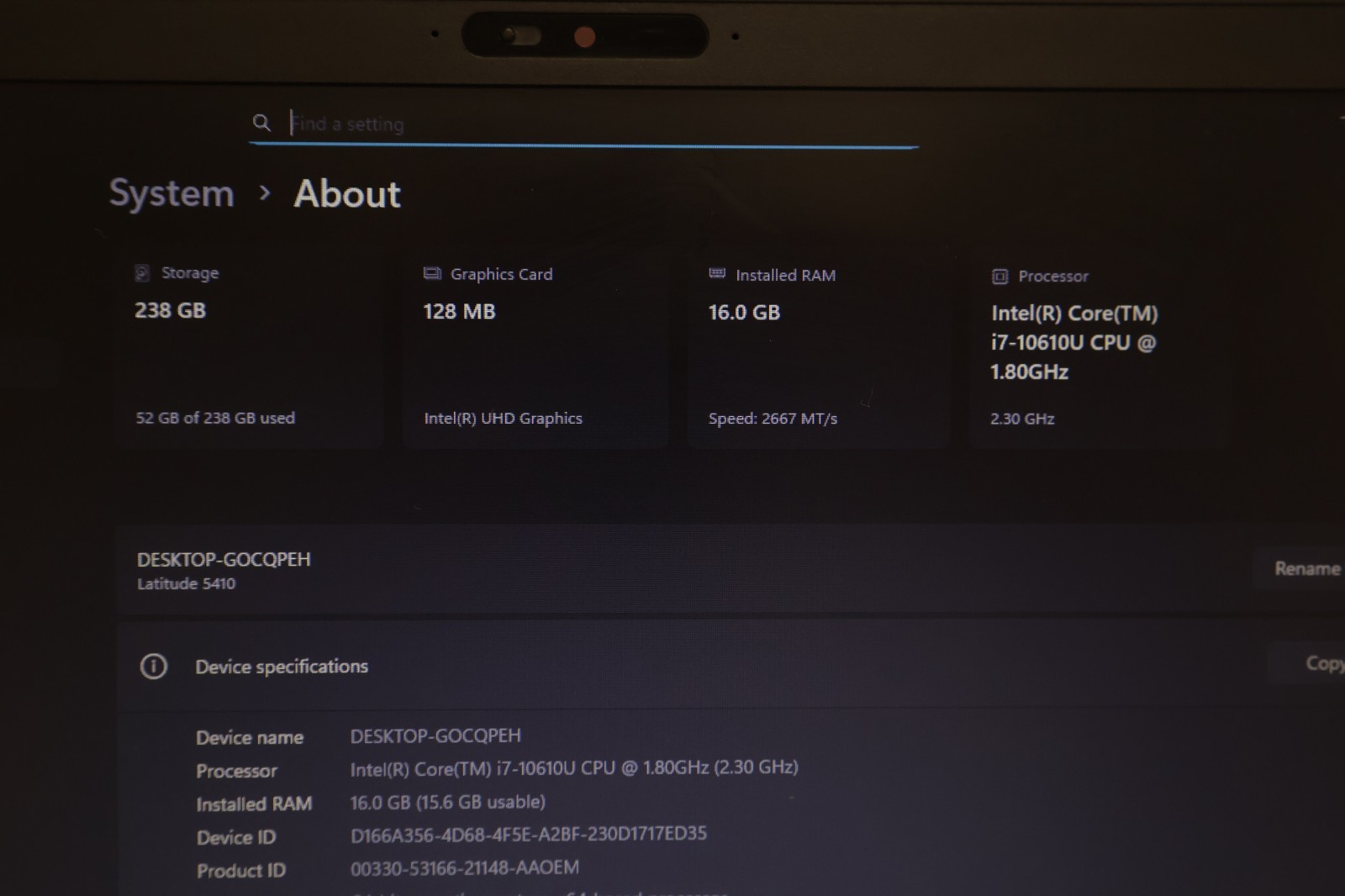Open the Graphics Card 128 MB card
This screenshot has width=1345, height=896.
[535, 349]
